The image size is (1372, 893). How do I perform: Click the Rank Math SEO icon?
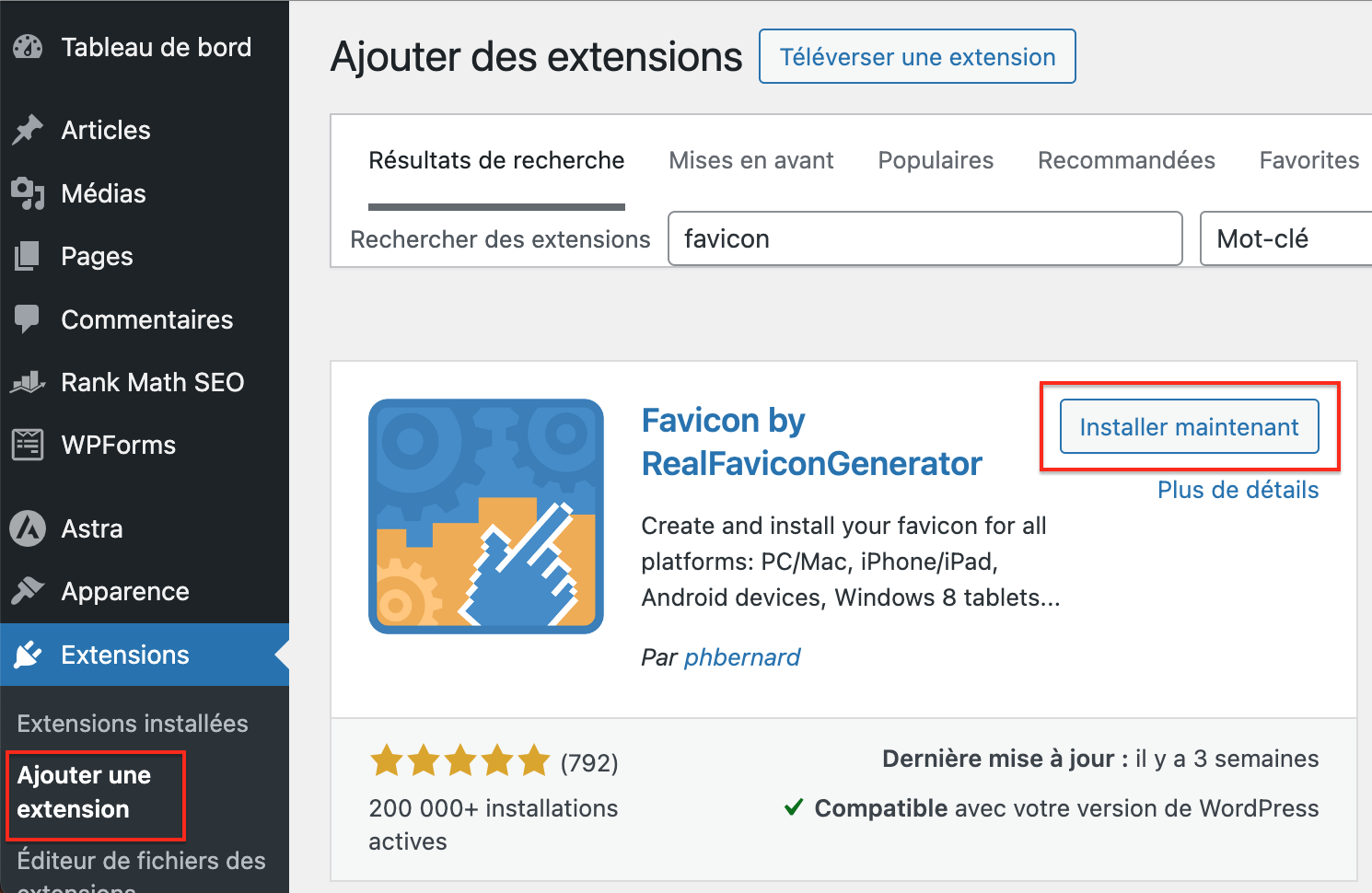28,382
